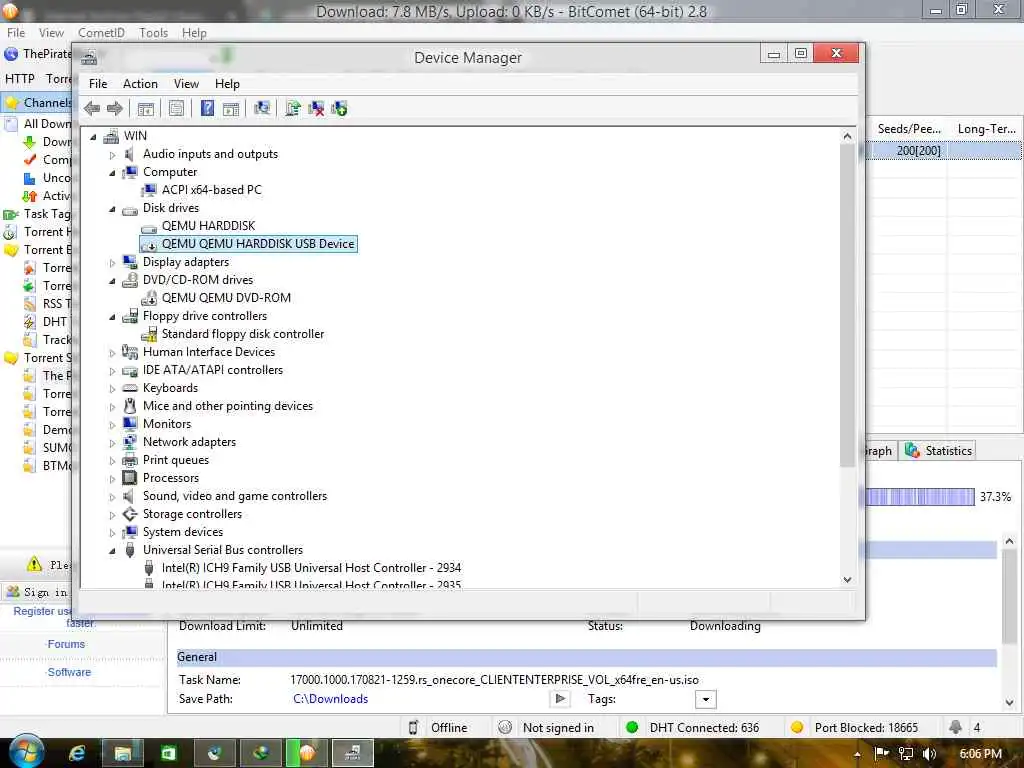Screen dimensions: 1024x768
Task: Open the Forums link in BitComet sidebar
Action: click(x=66, y=644)
